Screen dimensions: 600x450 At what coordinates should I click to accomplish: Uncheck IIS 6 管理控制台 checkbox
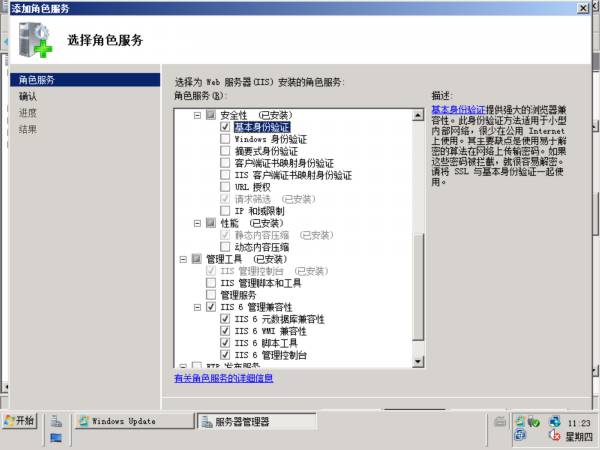click(x=225, y=355)
